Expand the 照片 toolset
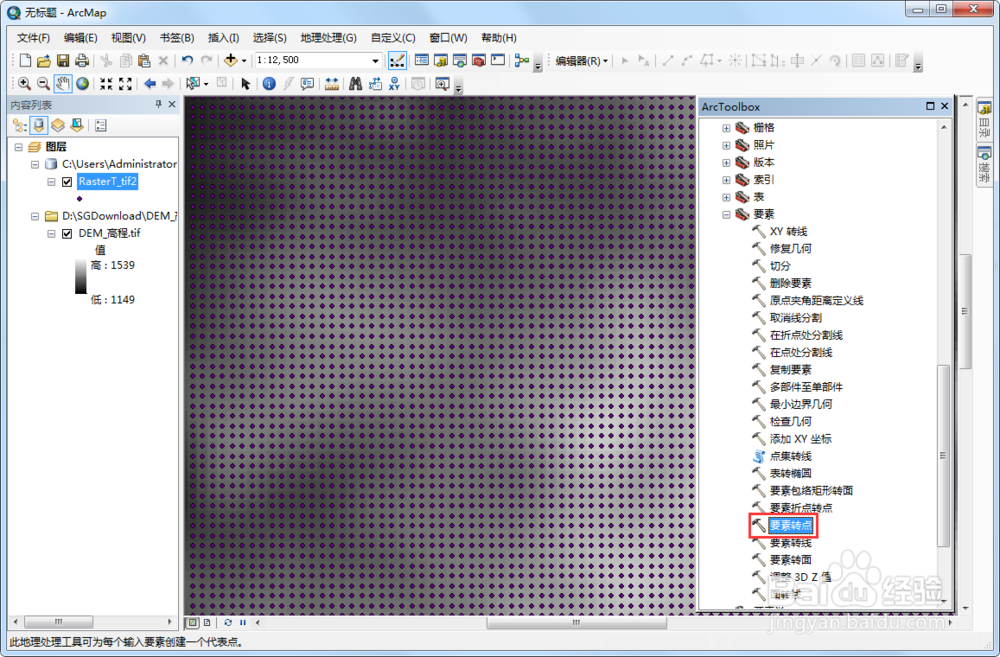 (x=726, y=145)
